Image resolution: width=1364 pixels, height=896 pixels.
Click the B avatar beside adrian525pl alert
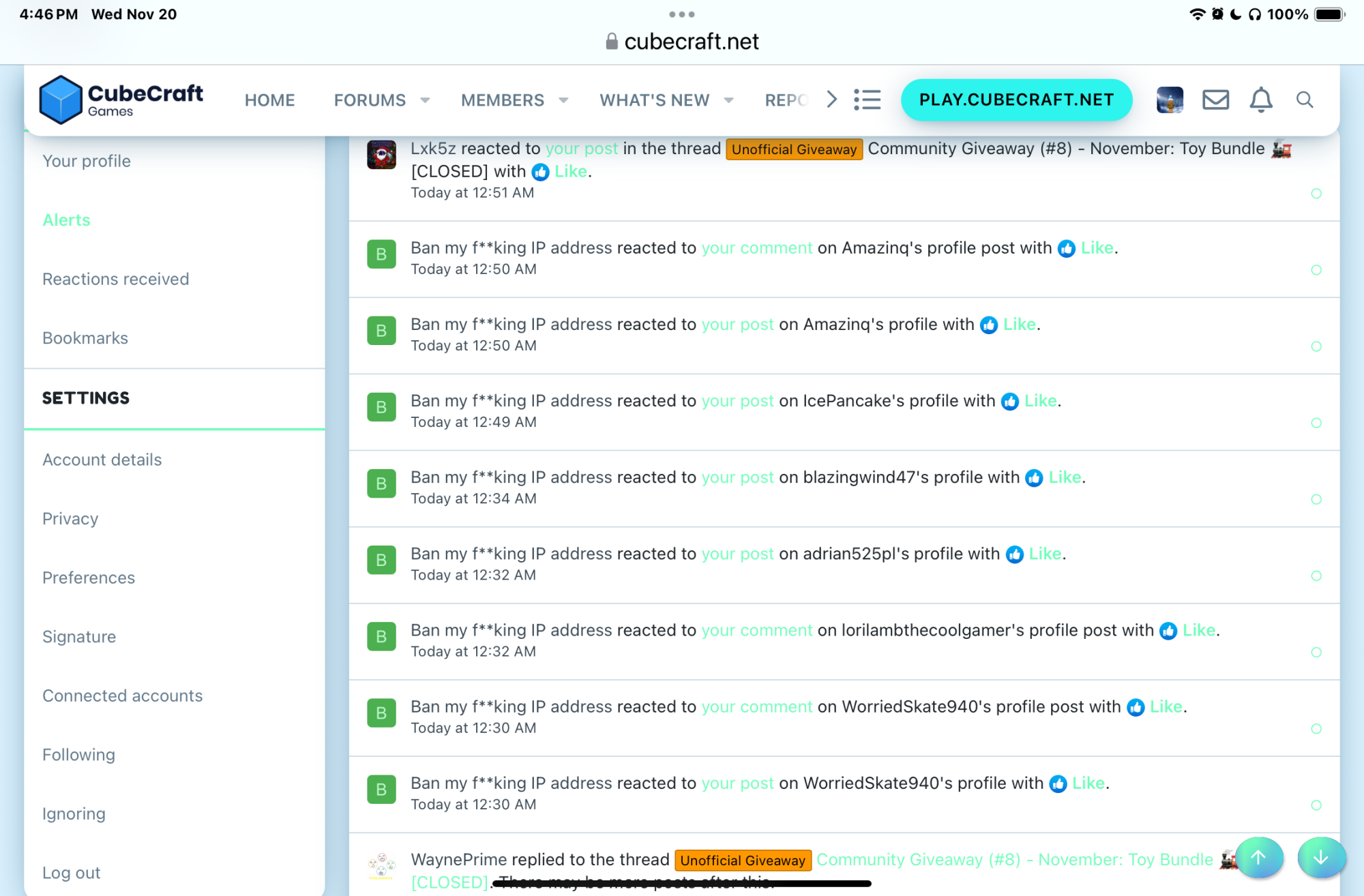[381, 560]
